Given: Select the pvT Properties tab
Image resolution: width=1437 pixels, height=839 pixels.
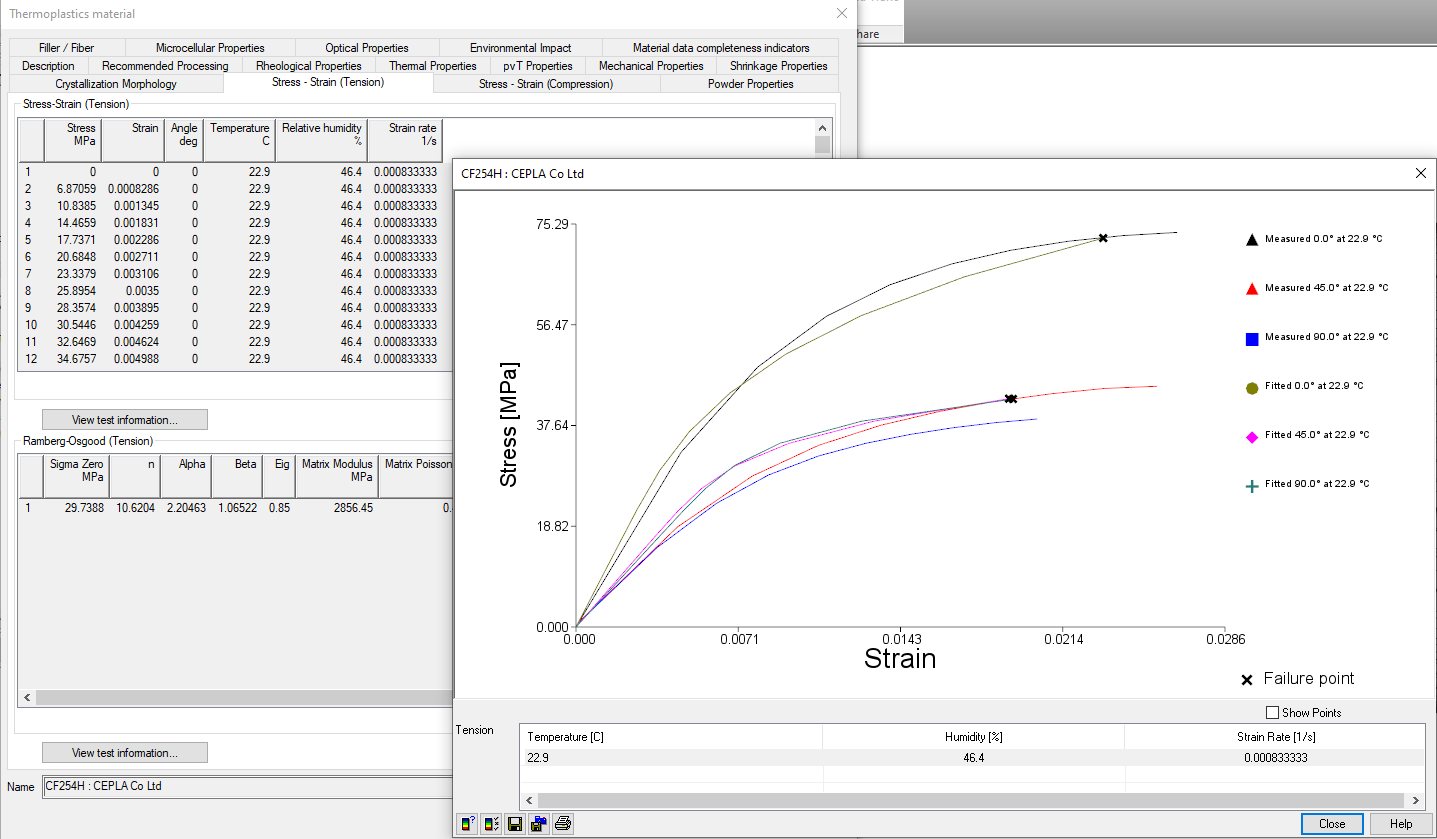Looking at the screenshot, I should pos(538,66).
